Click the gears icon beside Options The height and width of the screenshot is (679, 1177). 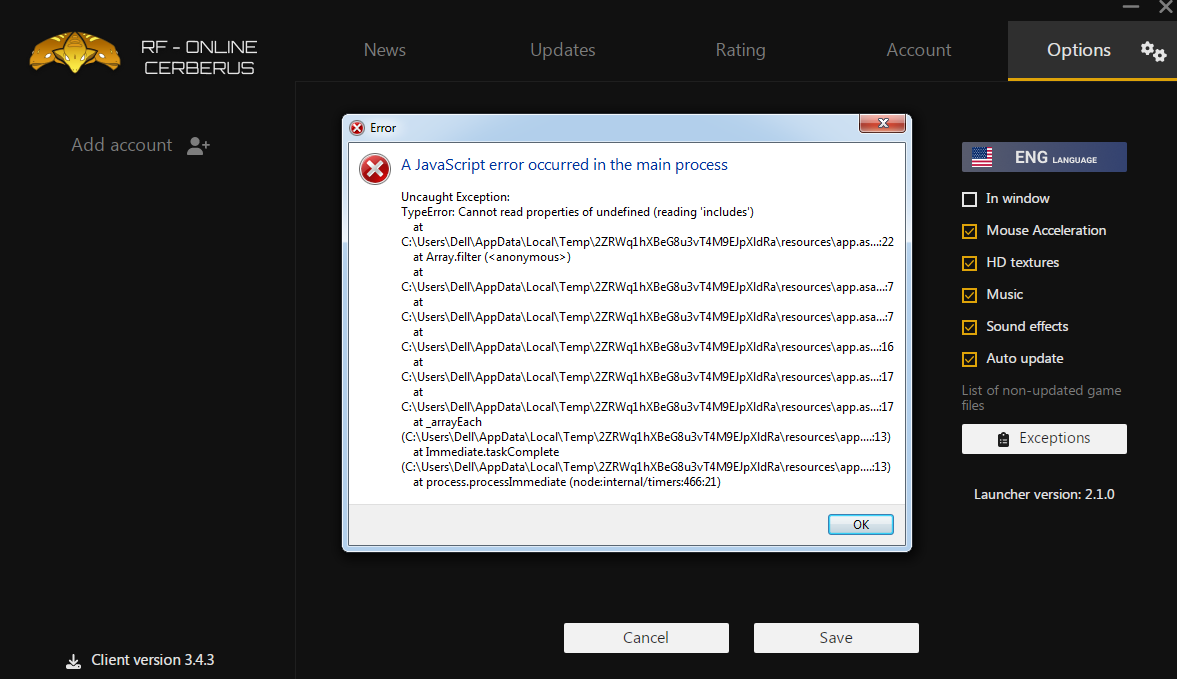coord(1153,51)
